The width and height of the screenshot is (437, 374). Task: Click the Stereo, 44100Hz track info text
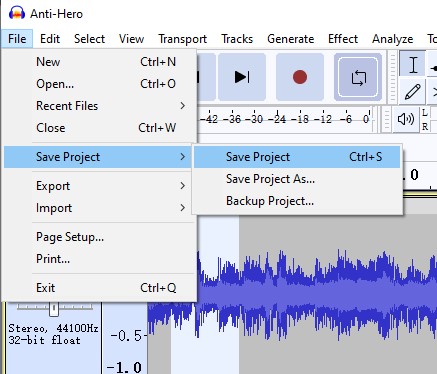pyautogui.click(x=53, y=328)
